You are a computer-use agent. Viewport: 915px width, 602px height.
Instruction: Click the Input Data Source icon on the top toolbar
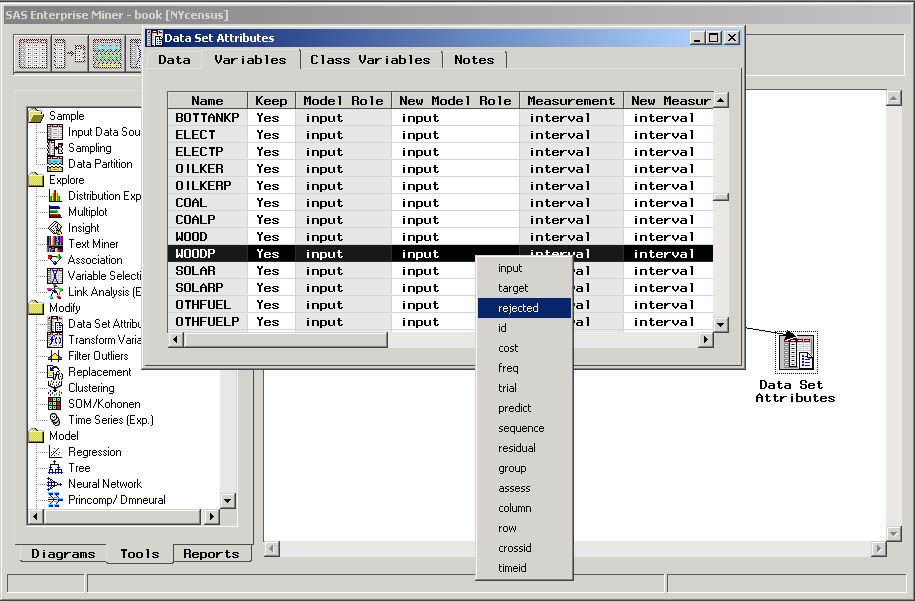[x=33, y=54]
